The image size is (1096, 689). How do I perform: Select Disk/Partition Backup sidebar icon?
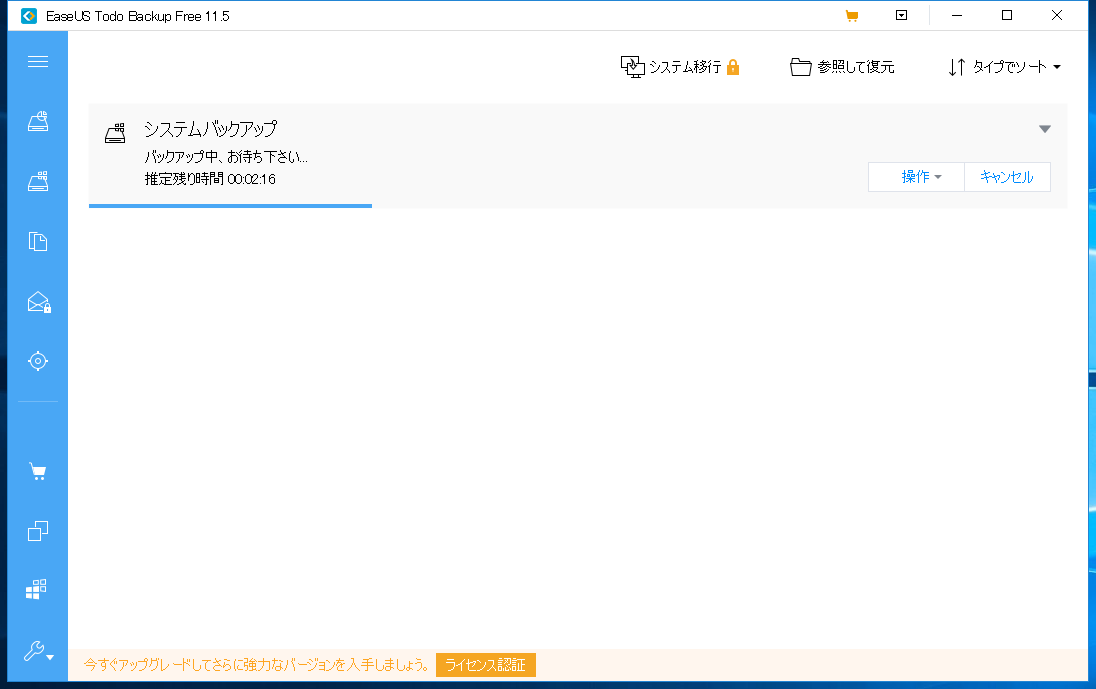(38, 122)
